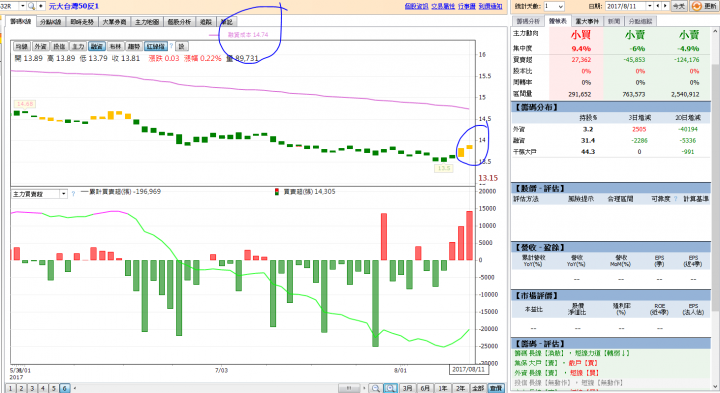Switch to the 籌碼分析 right panel tab
This screenshot has width=720, height=393.
pyautogui.click(x=528, y=21)
